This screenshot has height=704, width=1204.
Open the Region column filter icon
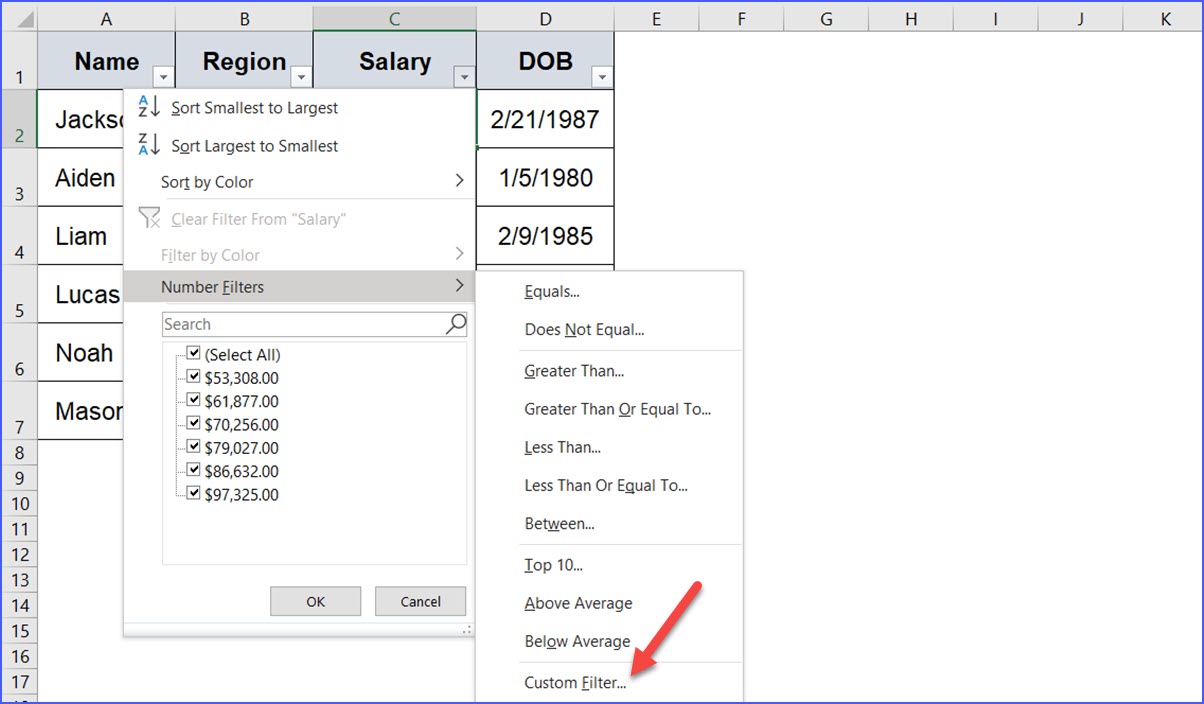coord(301,76)
